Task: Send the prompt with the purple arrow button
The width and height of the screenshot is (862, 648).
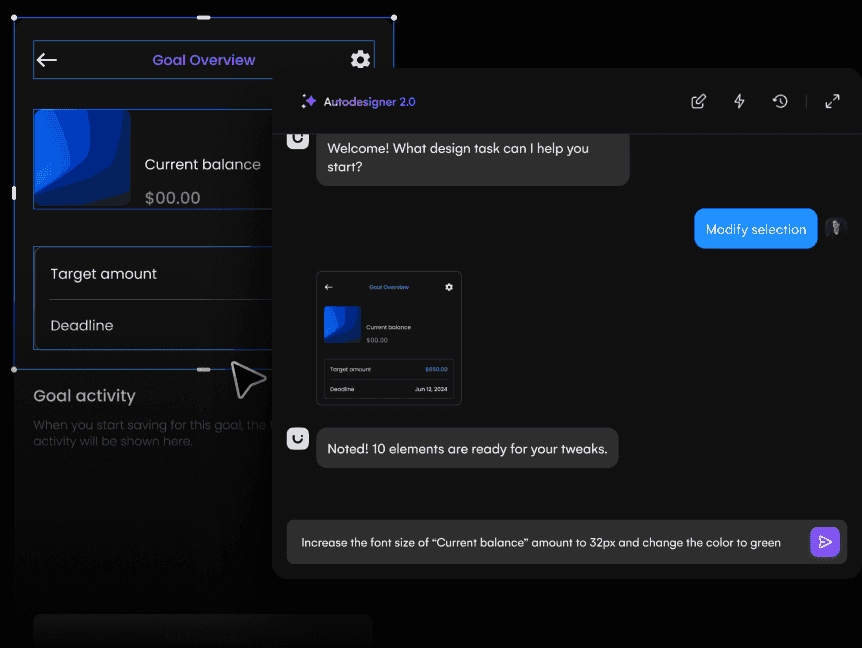Action: (x=824, y=542)
